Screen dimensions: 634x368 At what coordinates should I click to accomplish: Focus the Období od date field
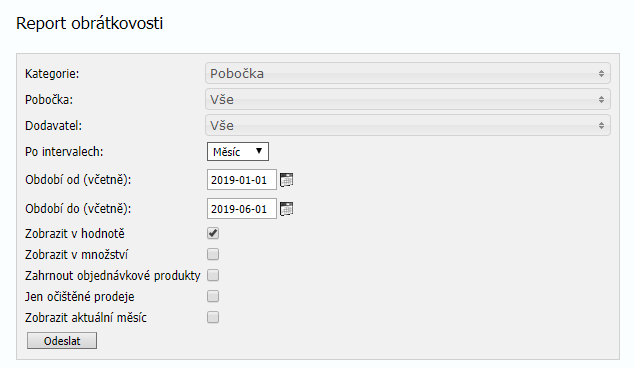242,180
